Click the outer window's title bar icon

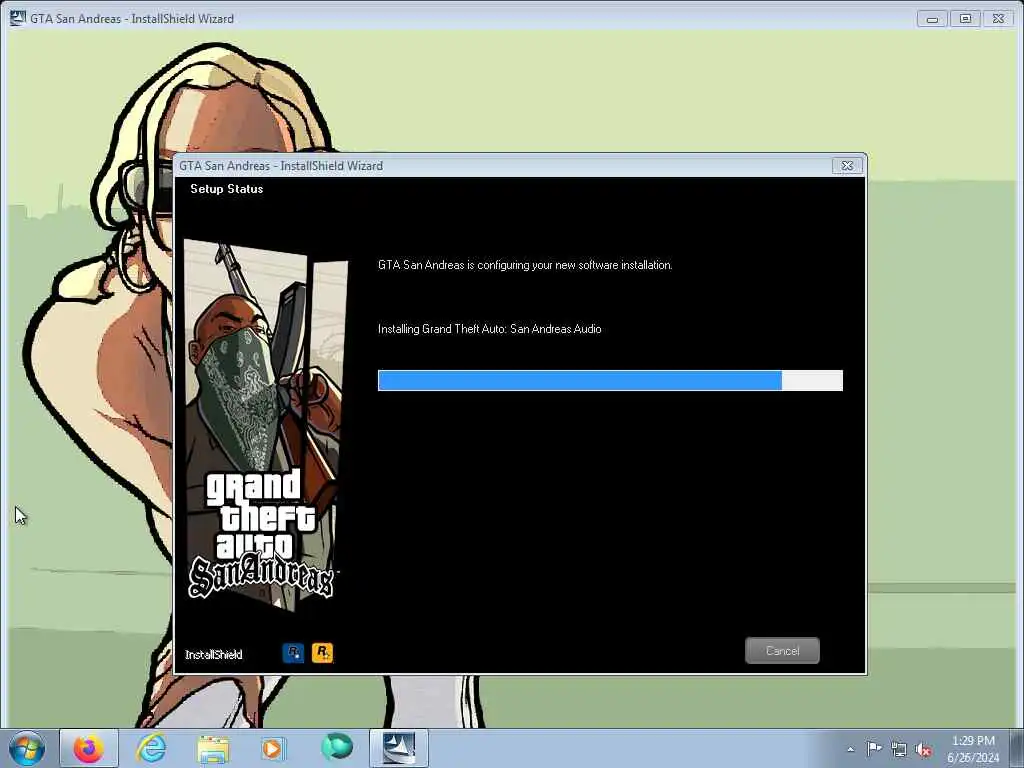[18, 18]
